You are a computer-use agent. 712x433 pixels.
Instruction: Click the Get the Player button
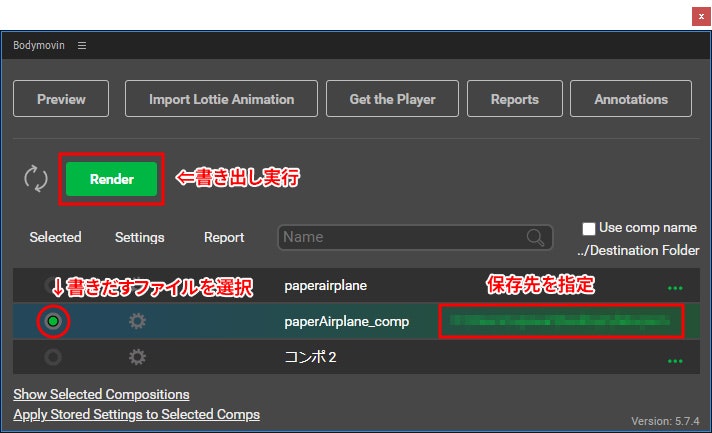click(392, 99)
